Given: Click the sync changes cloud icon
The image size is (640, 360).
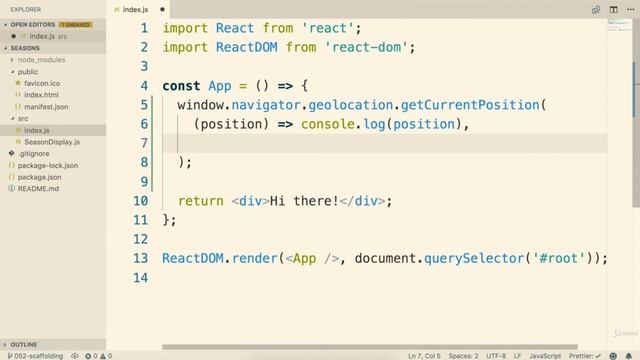Looking at the screenshot, I should pos(75,356).
